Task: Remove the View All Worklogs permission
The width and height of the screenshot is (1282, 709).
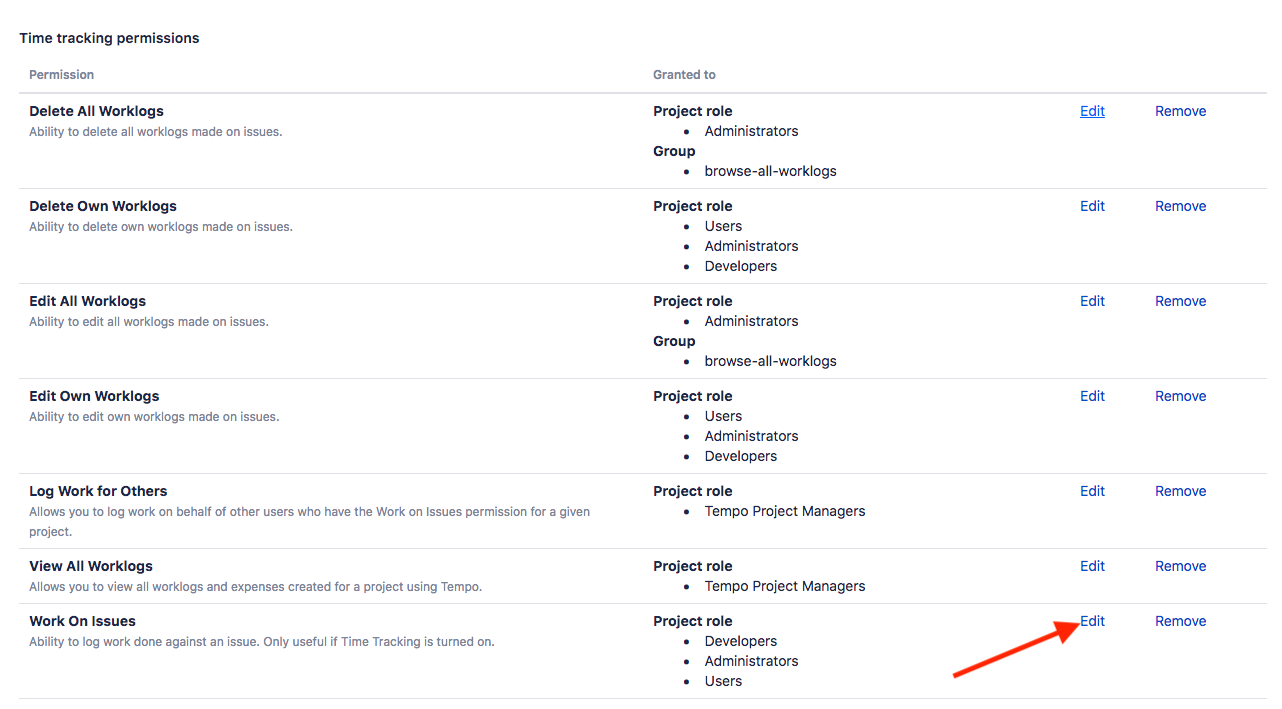Action: pos(1180,566)
